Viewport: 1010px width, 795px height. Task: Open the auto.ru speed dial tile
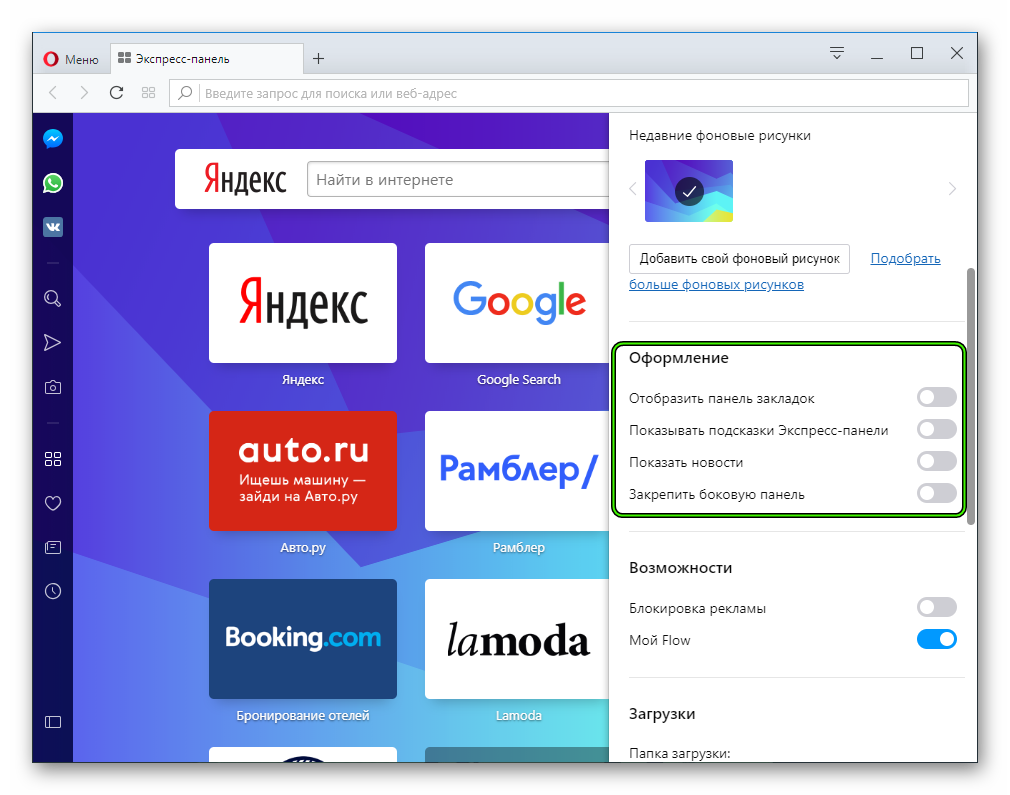[303, 471]
